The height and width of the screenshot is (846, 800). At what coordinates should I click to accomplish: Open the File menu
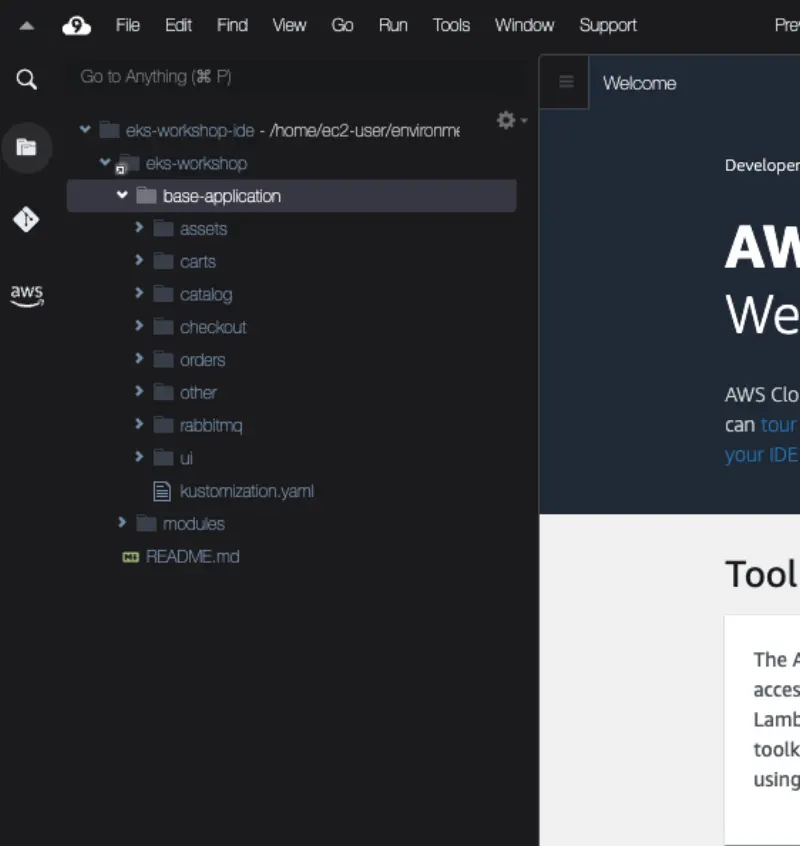[128, 26]
